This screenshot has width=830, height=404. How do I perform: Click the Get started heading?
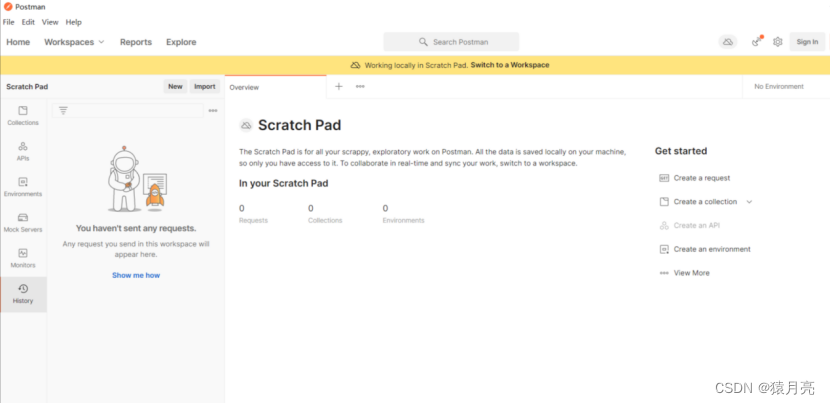[681, 151]
